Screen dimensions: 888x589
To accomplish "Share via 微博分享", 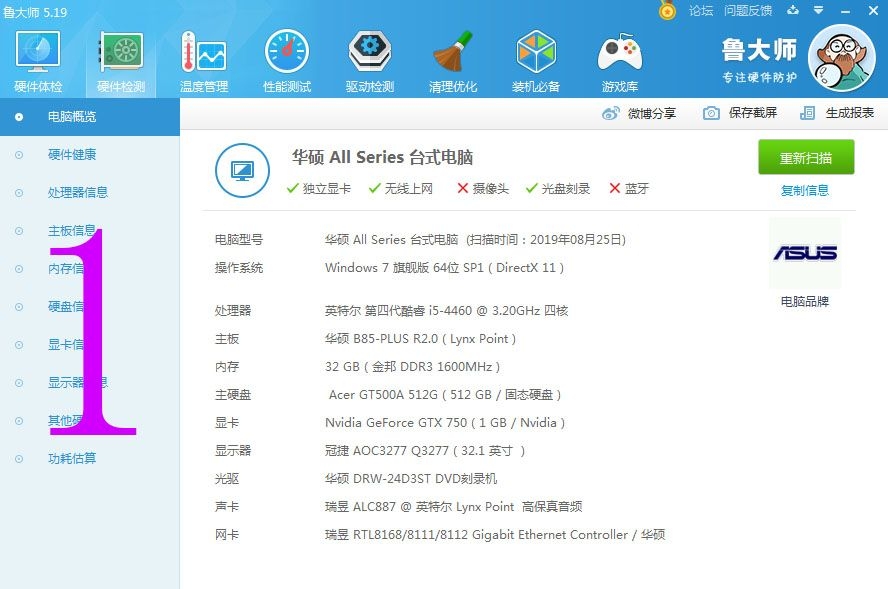I will pyautogui.click(x=639, y=113).
